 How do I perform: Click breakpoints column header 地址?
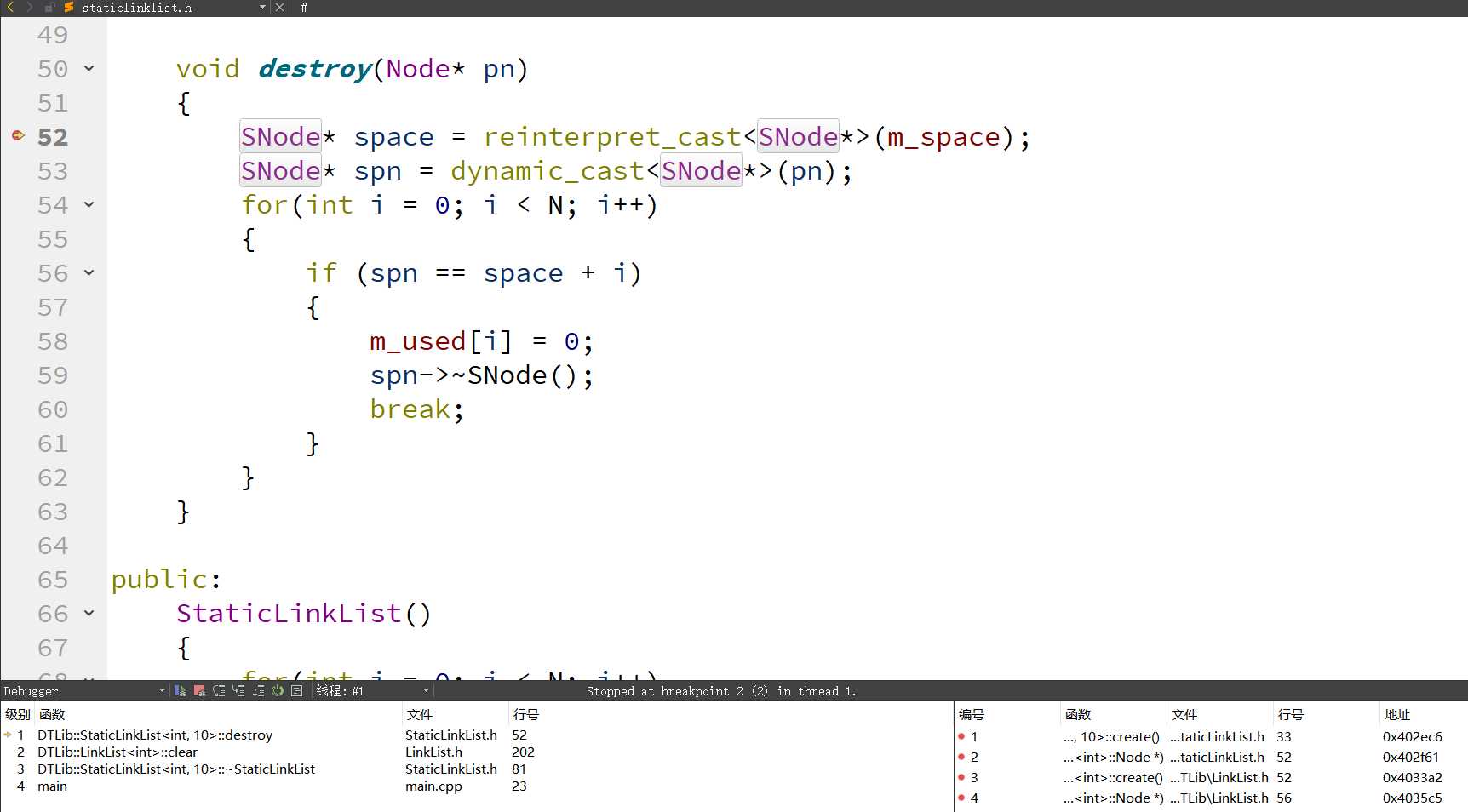click(x=1397, y=715)
